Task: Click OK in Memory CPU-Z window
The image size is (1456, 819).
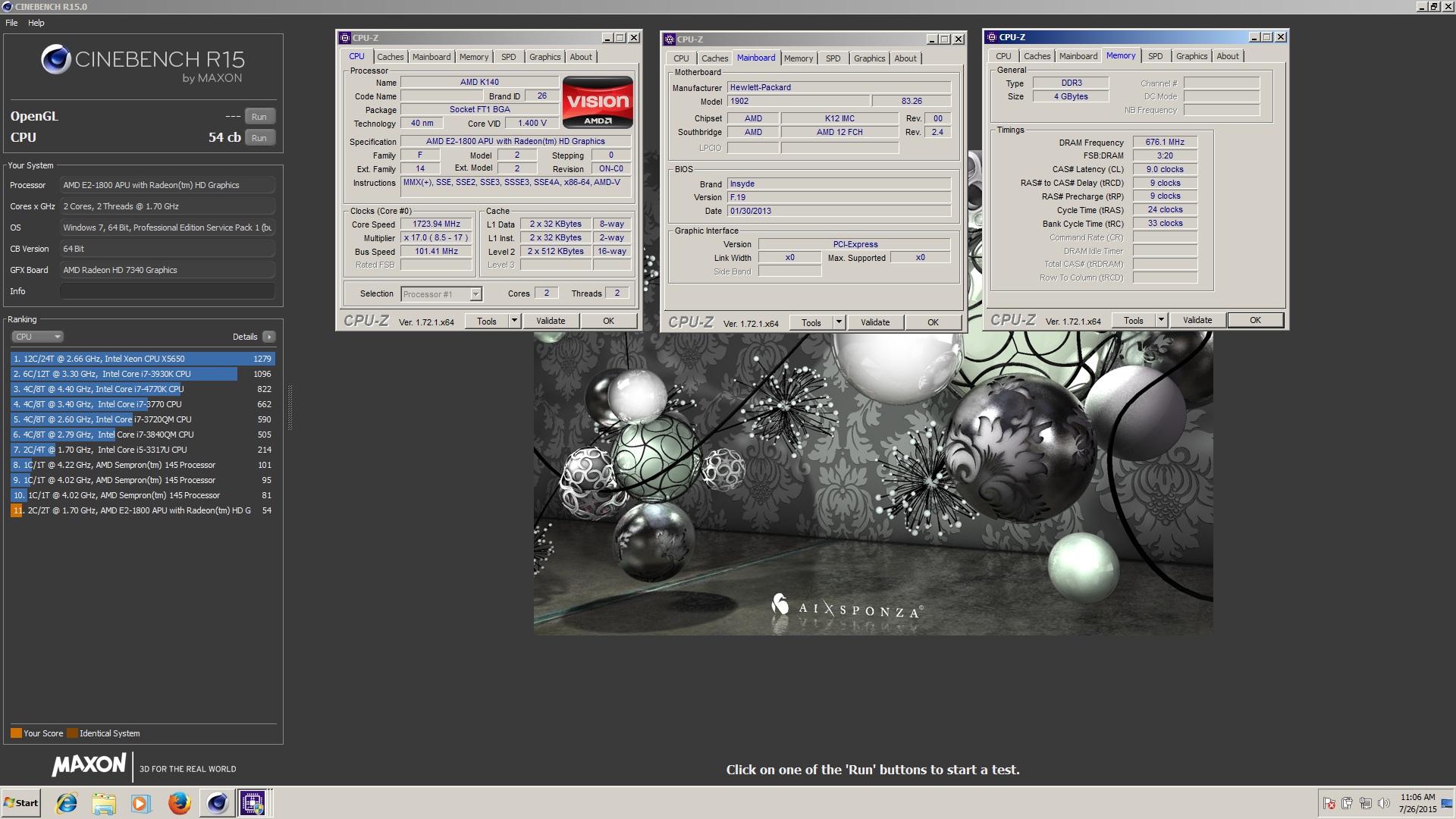Action: 1255,320
